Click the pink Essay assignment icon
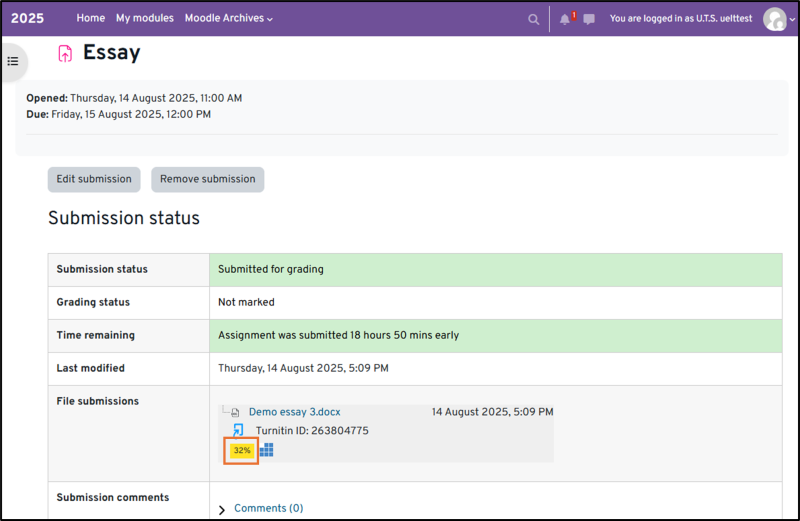800x521 pixels. pyautogui.click(x=65, y=54)
